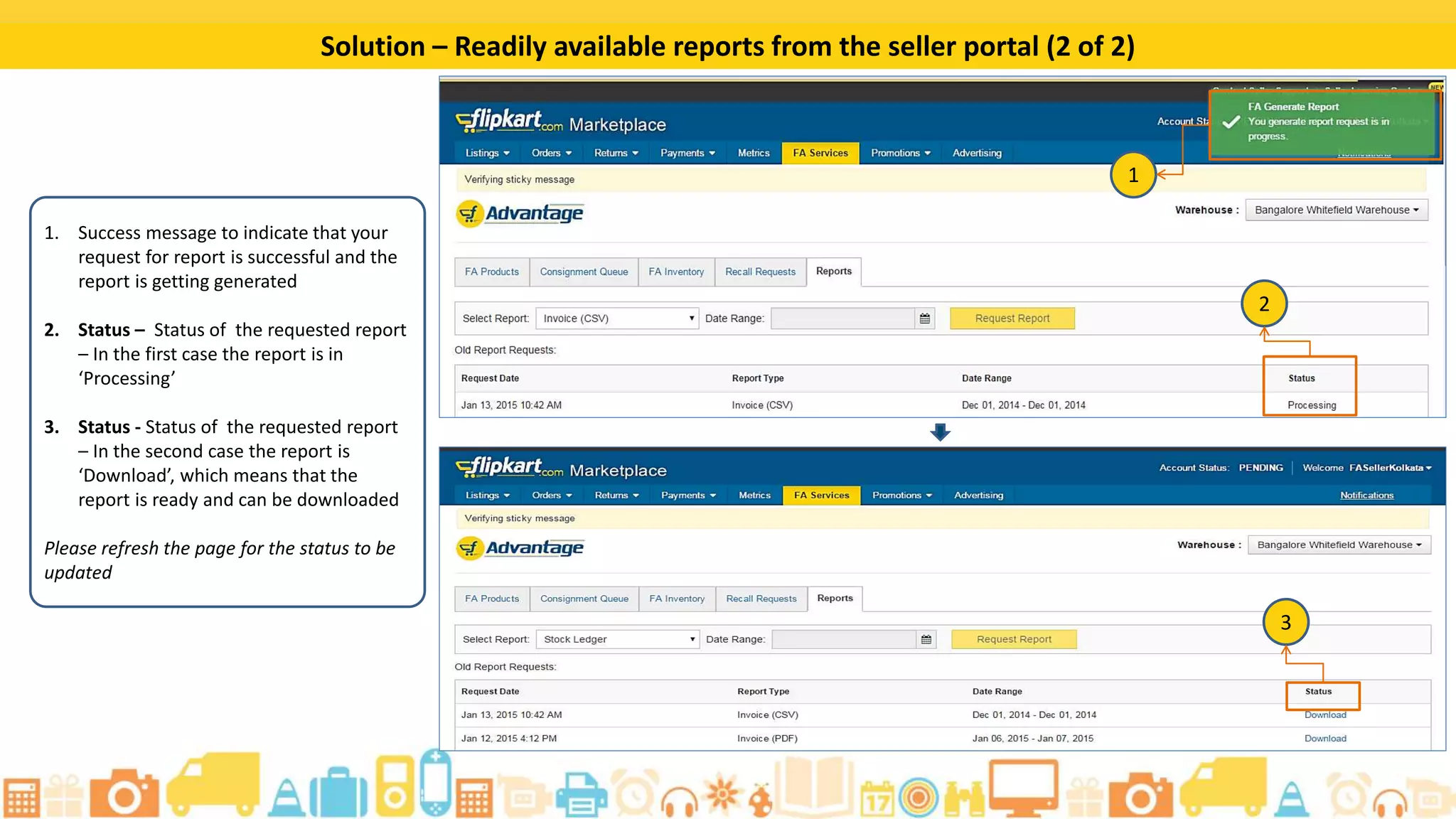Screen dimensions: 1456x819
Task: Expand FASellerKolkata welcome account dropdown
Action: 1390,468
